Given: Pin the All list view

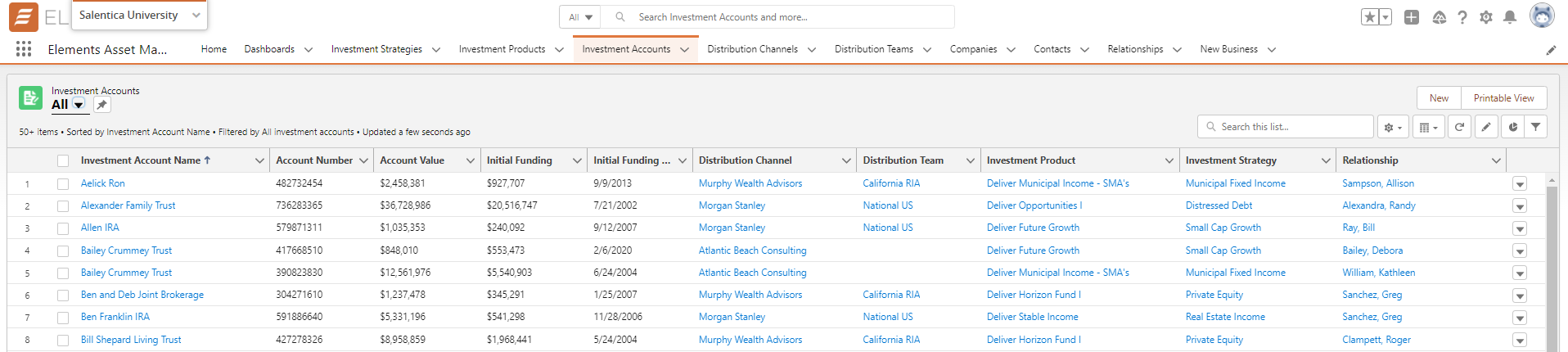Looking at the screenshot, I should click(x=101, y=105).
